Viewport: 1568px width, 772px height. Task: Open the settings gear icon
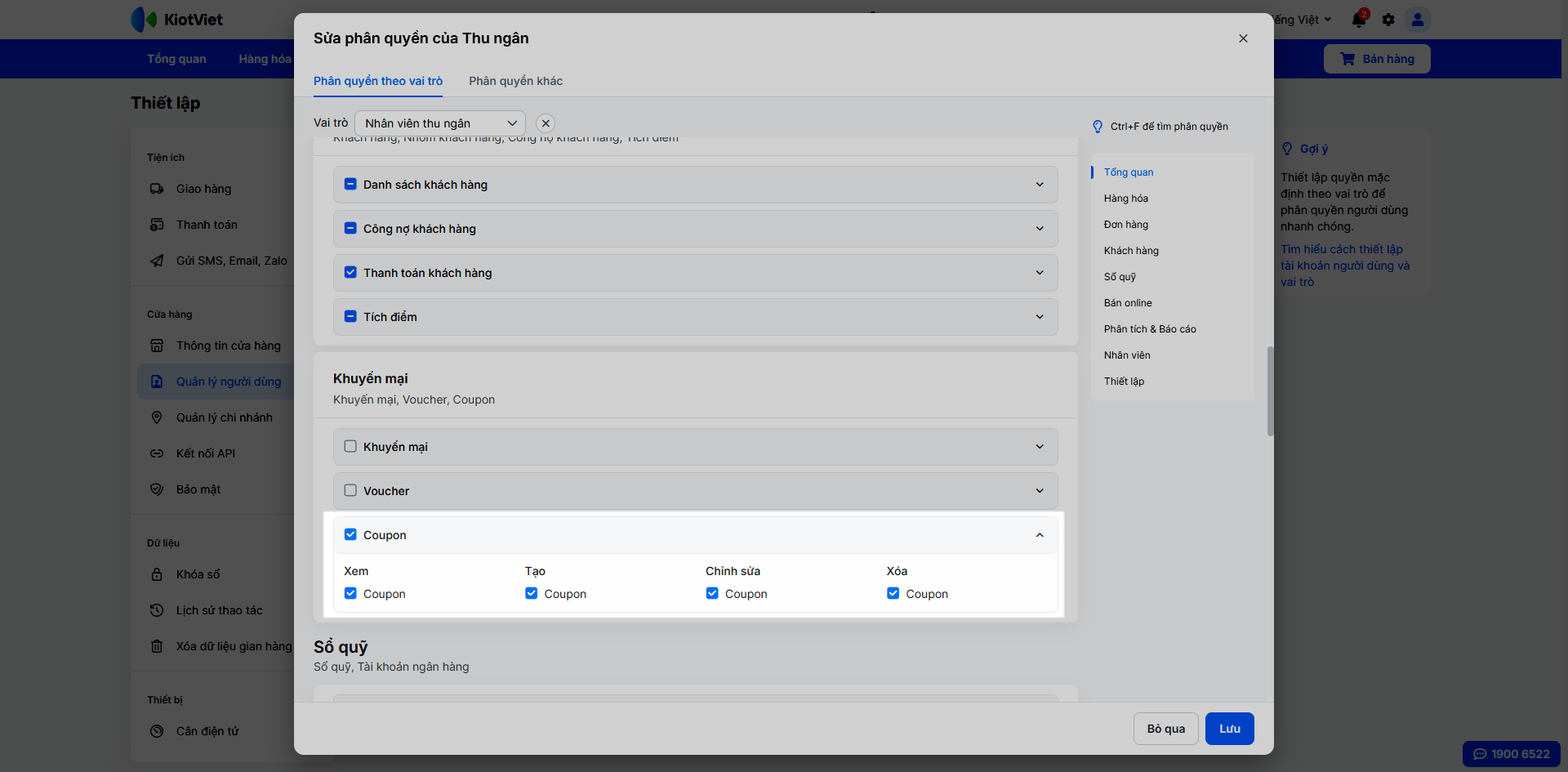coord(1388,20)
